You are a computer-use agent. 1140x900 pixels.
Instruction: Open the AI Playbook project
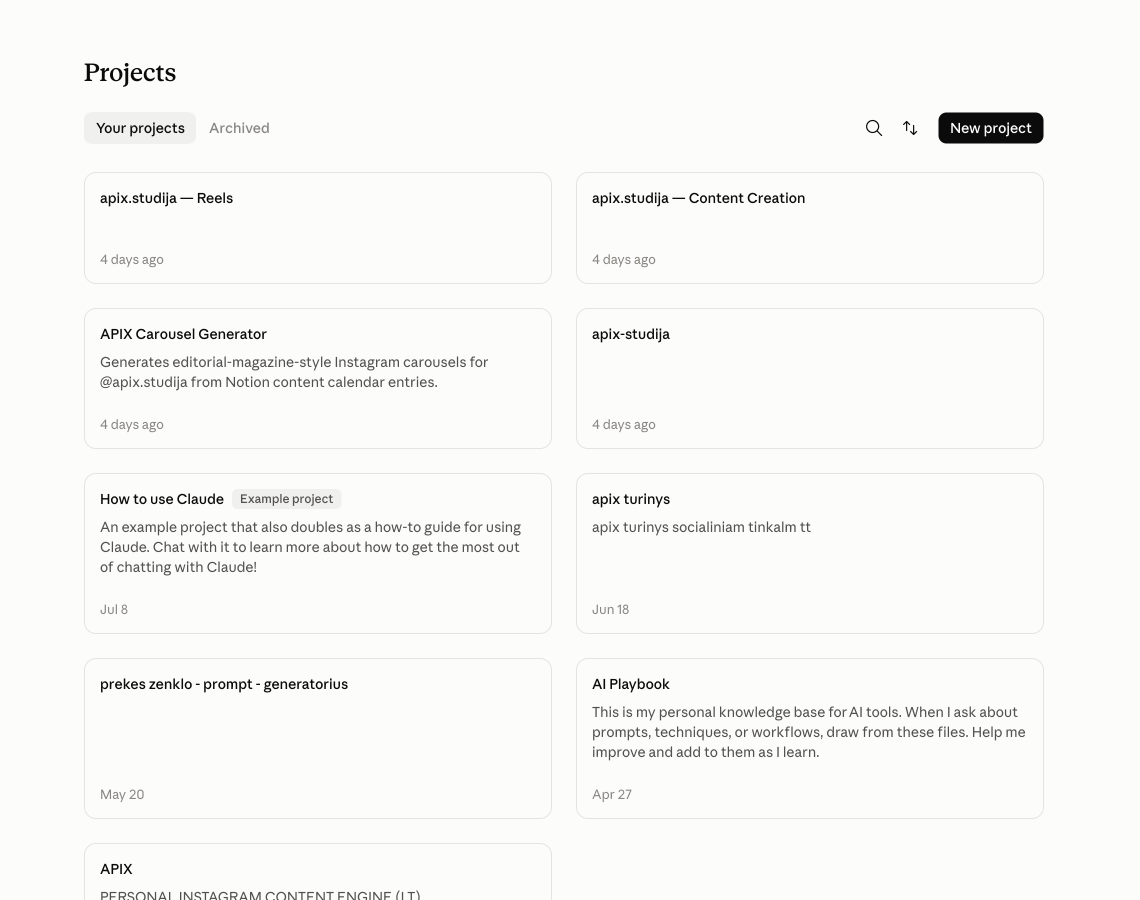pos(810,739)
